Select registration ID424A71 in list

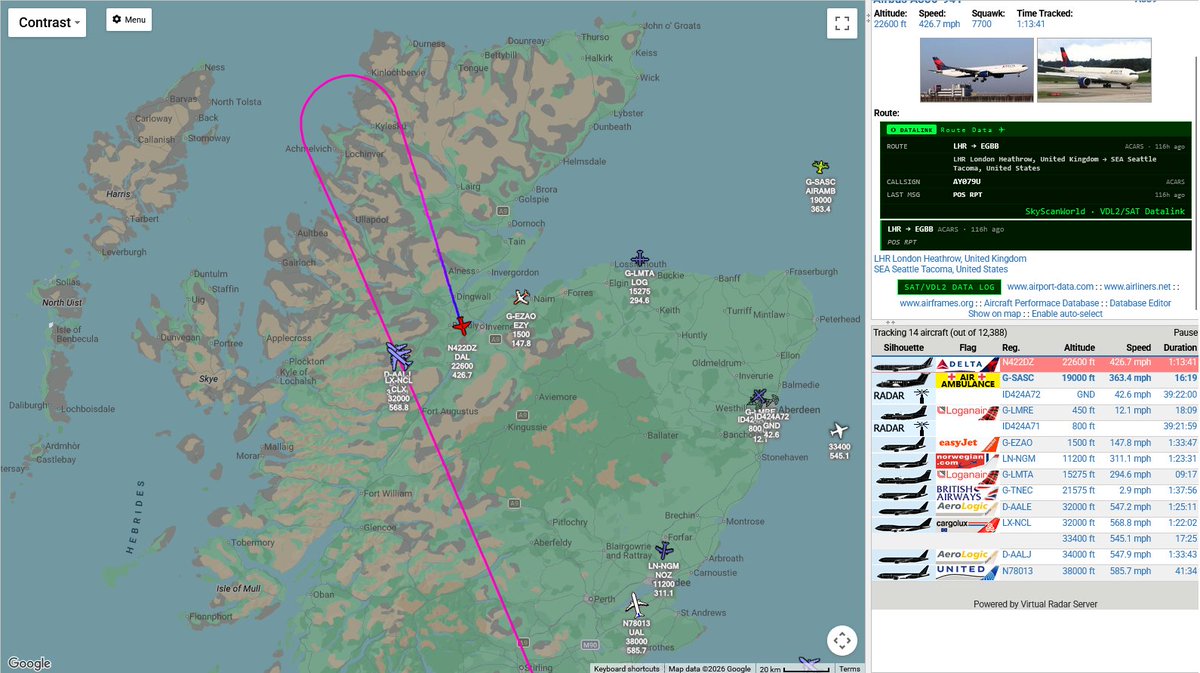pos(1022,427)
